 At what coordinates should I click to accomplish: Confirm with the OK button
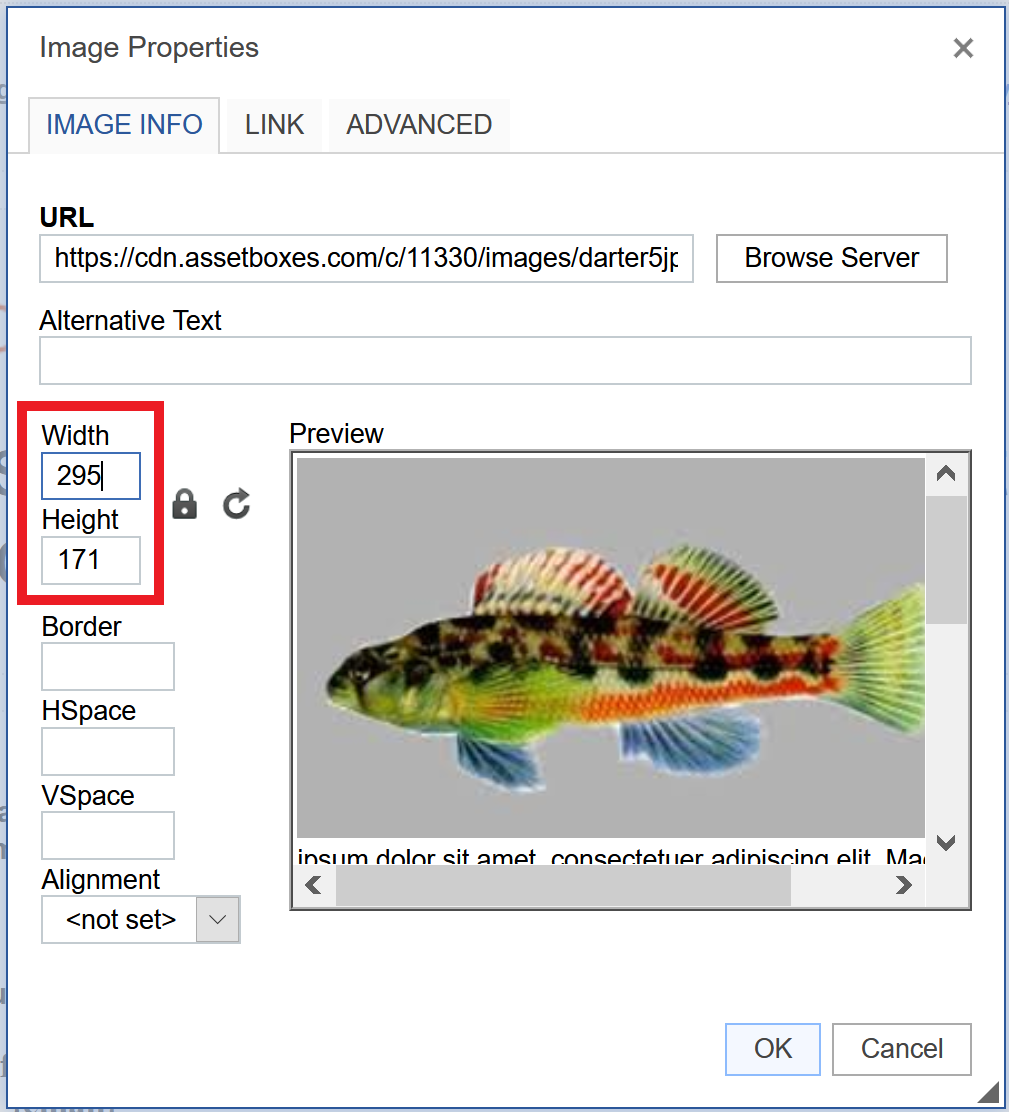(773, 1049)
